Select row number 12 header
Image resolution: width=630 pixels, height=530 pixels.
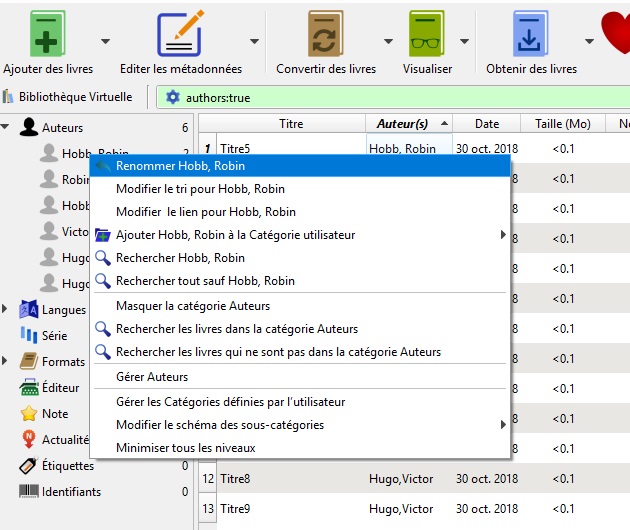coord(208,479)
